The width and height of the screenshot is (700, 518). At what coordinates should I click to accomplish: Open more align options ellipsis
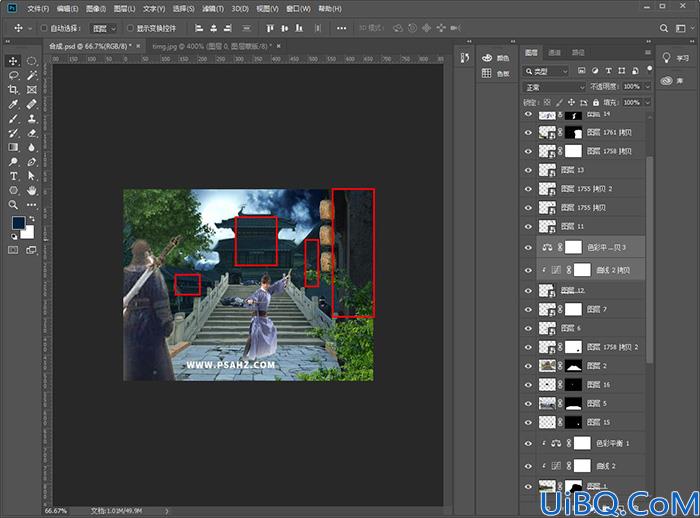pyautogui.click(x=342, y=28)
